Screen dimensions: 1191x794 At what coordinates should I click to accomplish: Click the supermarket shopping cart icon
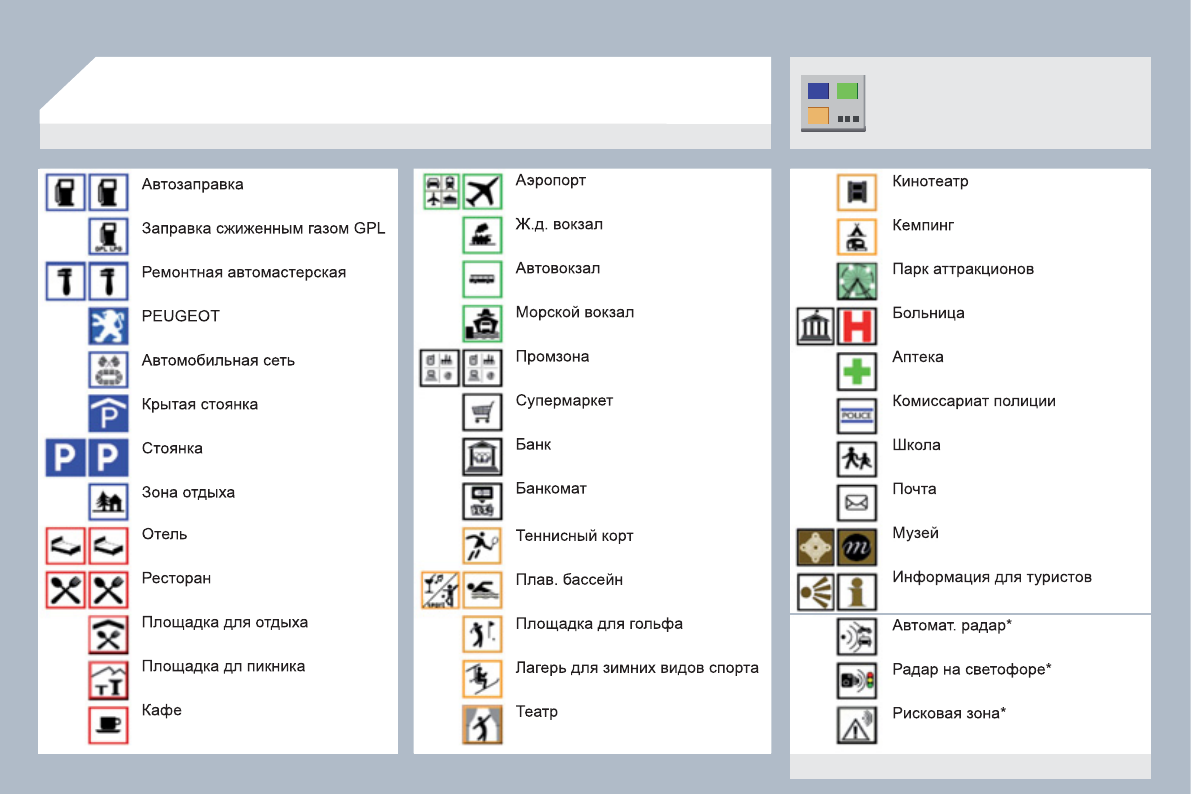coord(482,411)
